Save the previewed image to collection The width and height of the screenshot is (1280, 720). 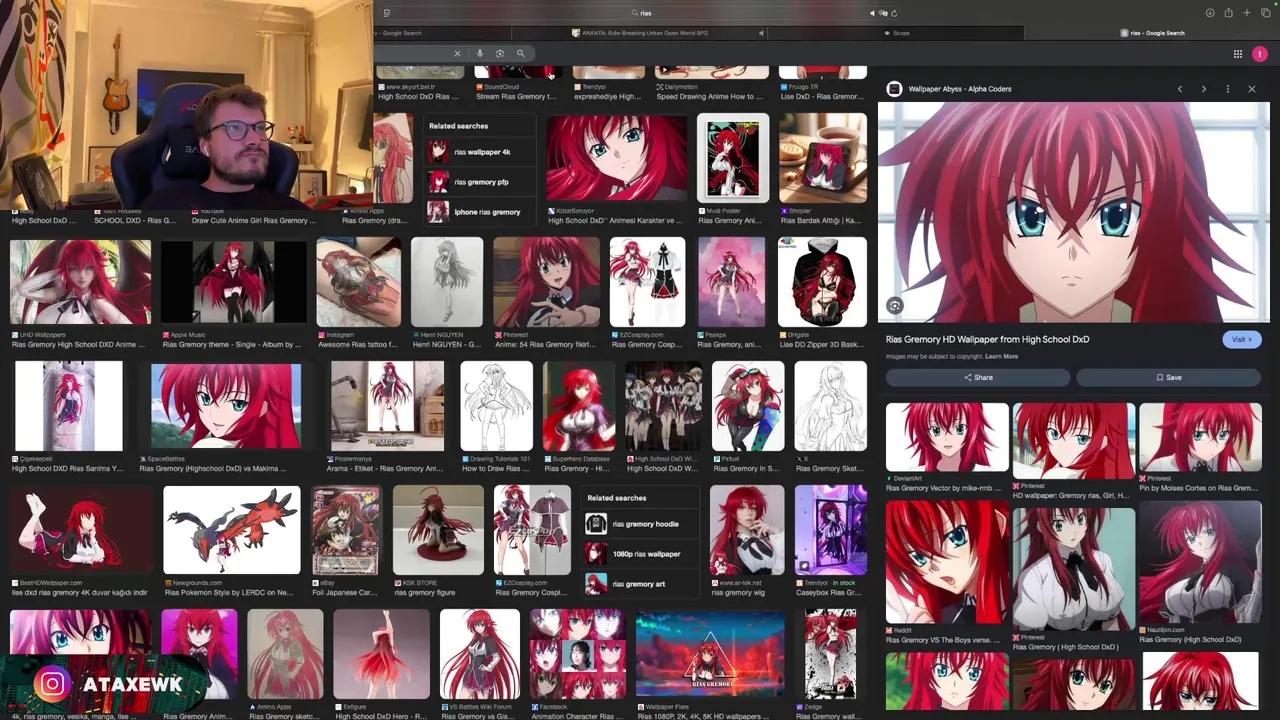tap(1169, 377)
